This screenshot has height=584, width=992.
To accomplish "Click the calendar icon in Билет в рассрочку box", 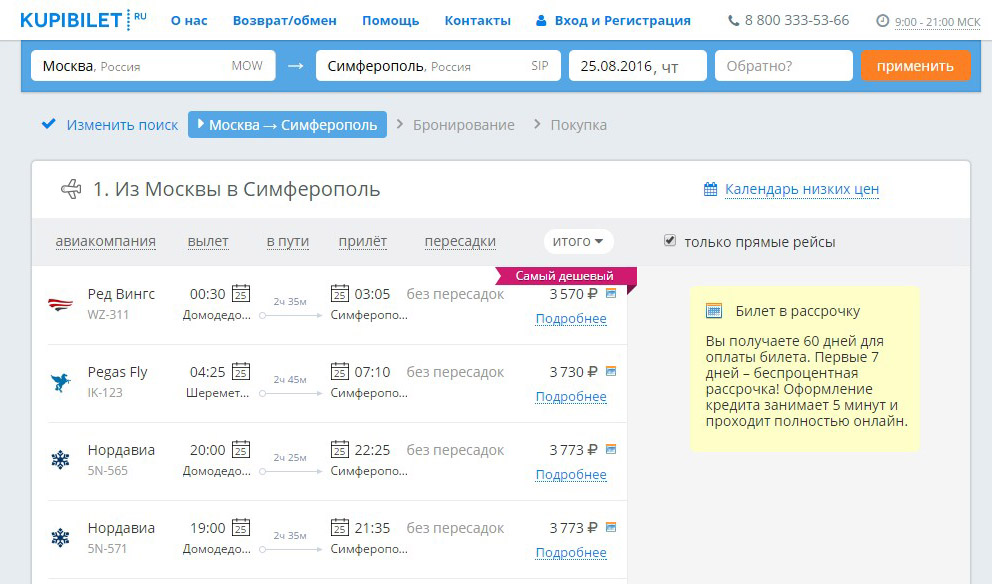I will [x=714, y=311].
